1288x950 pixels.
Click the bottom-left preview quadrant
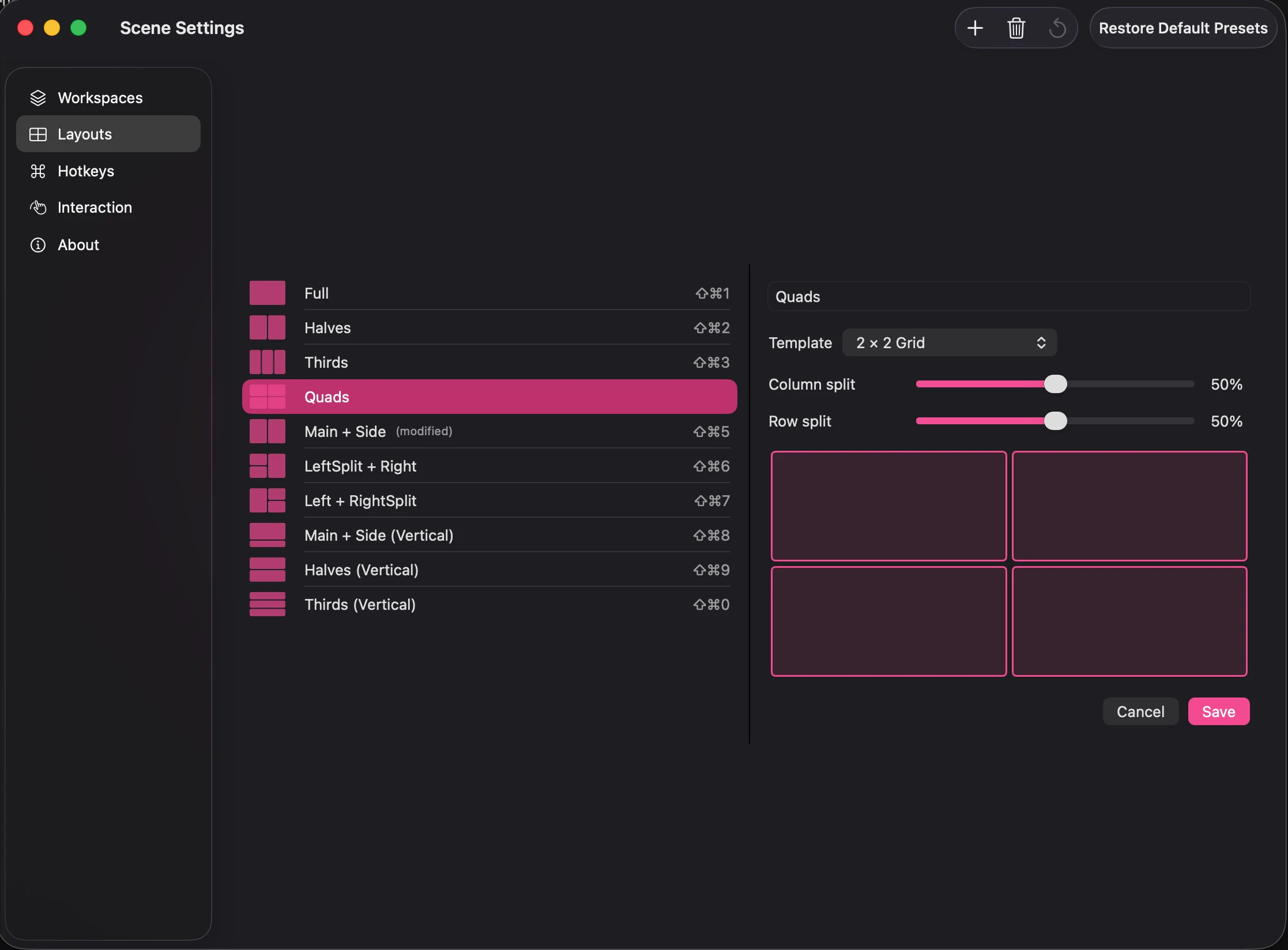tap(888, 621)
